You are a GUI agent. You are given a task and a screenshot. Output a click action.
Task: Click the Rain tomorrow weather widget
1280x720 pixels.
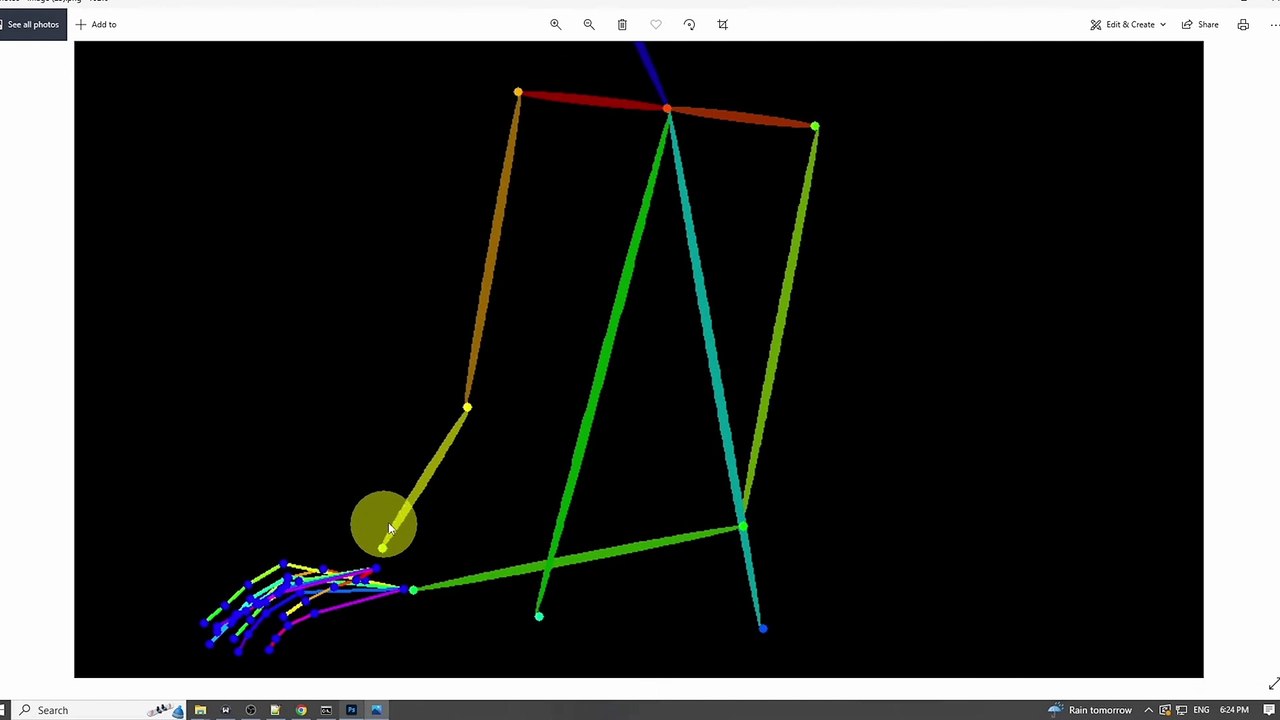[1090, 710]
